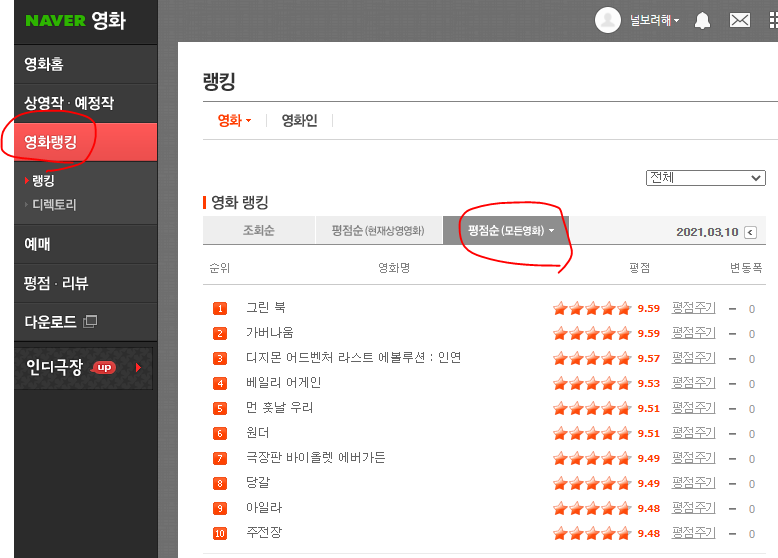Image resolution: width=778 pixels, height=558 pixels.
Task: Open movie 아일라
Action: point(264,507)
